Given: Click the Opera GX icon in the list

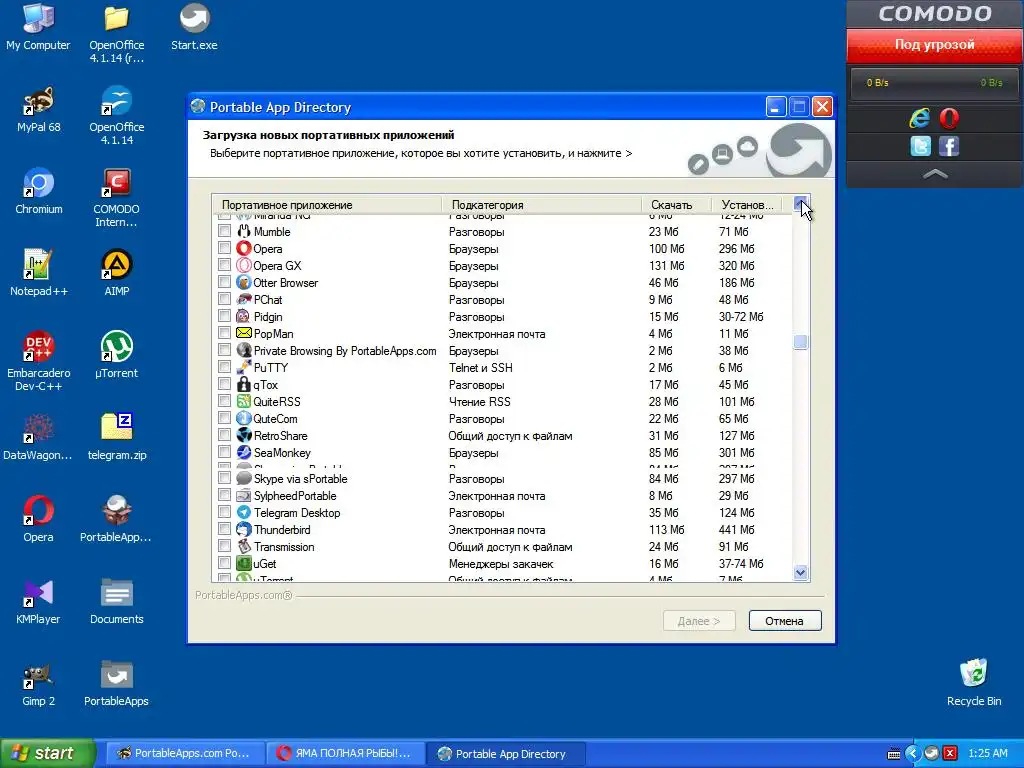Looking at the screenshot, I should (244, 265).
